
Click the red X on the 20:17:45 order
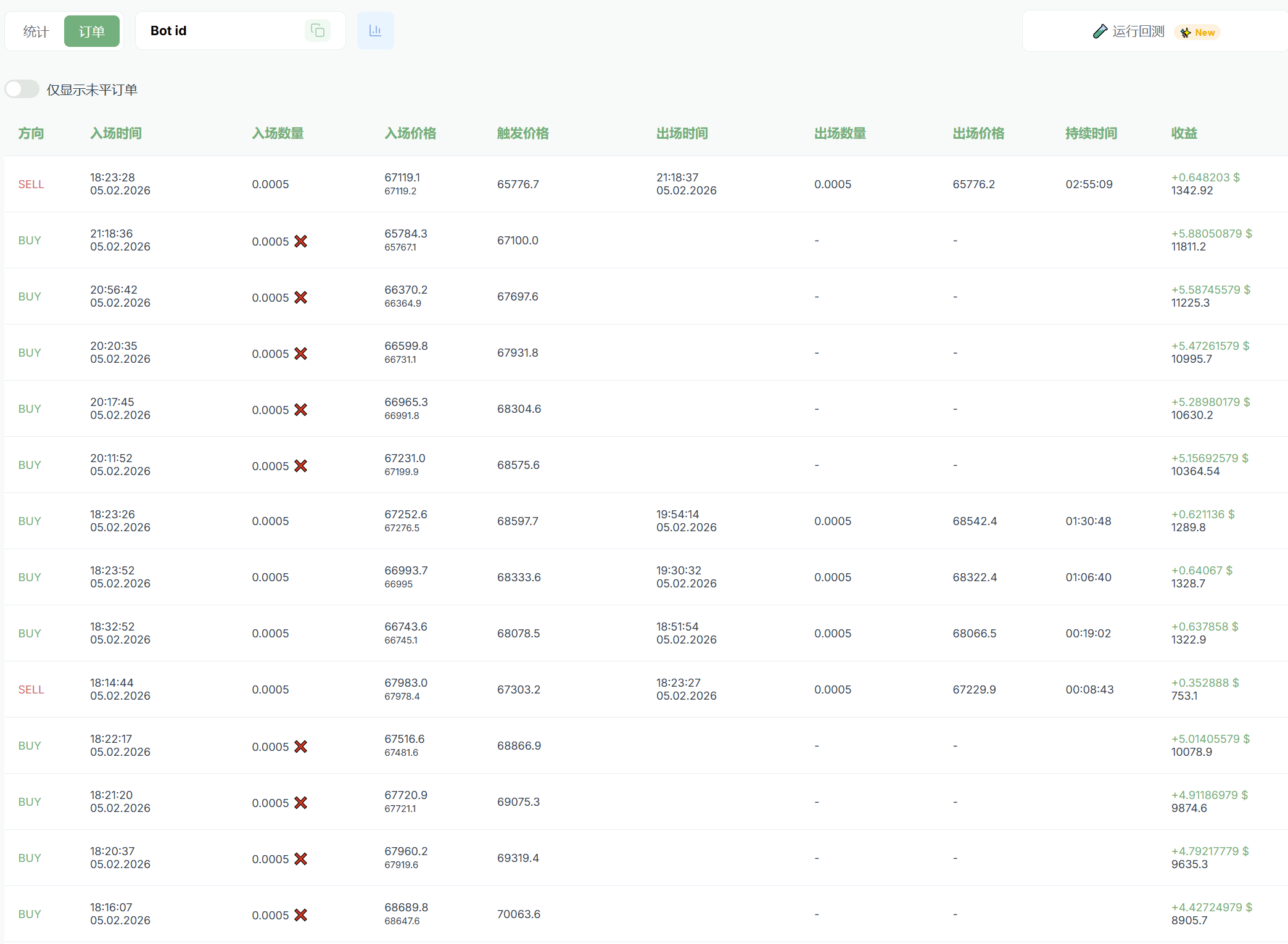pos(301,410)
